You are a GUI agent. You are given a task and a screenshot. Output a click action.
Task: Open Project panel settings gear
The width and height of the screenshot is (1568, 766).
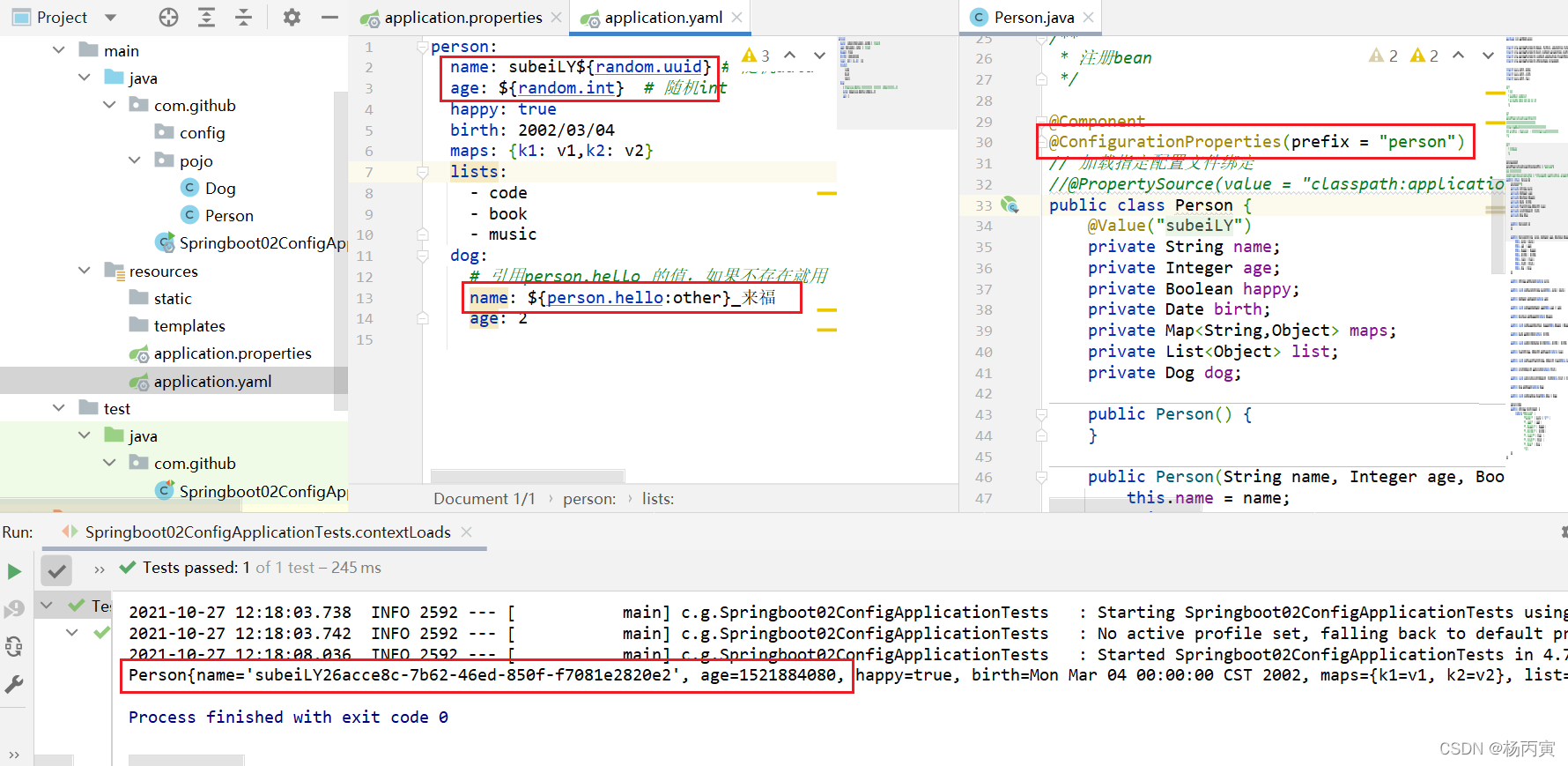[292, 17]
